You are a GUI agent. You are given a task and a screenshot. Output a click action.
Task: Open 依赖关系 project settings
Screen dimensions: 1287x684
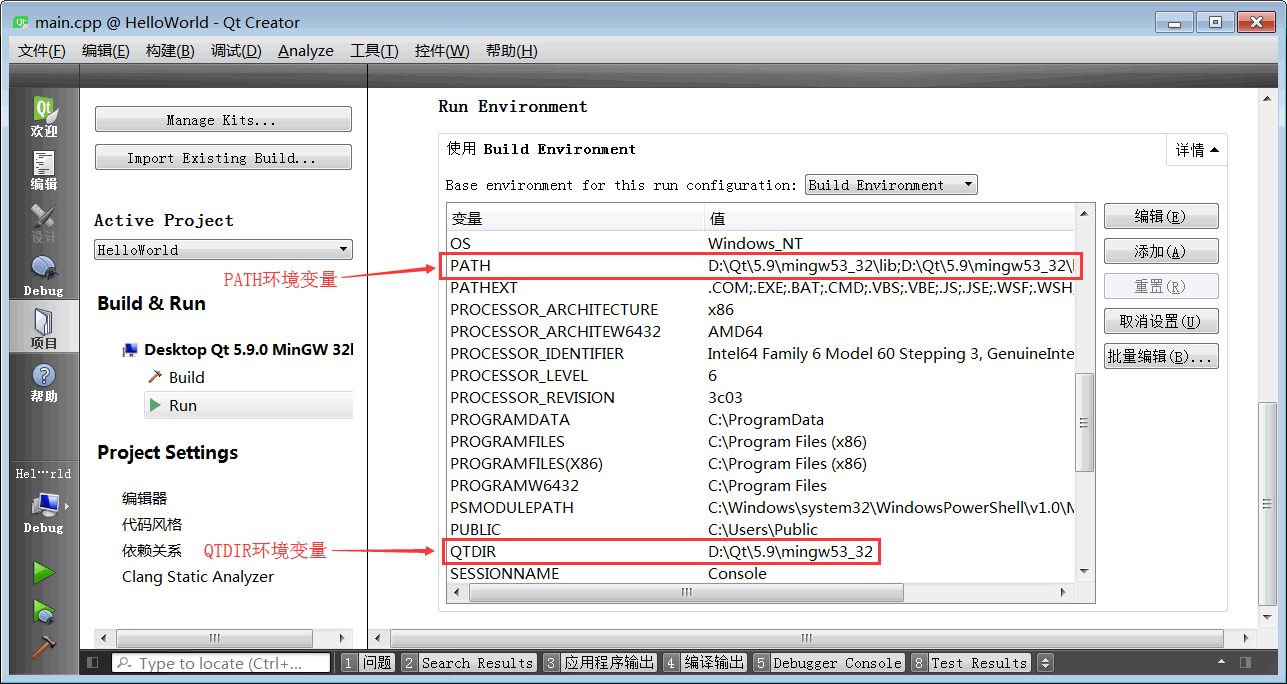152,550
